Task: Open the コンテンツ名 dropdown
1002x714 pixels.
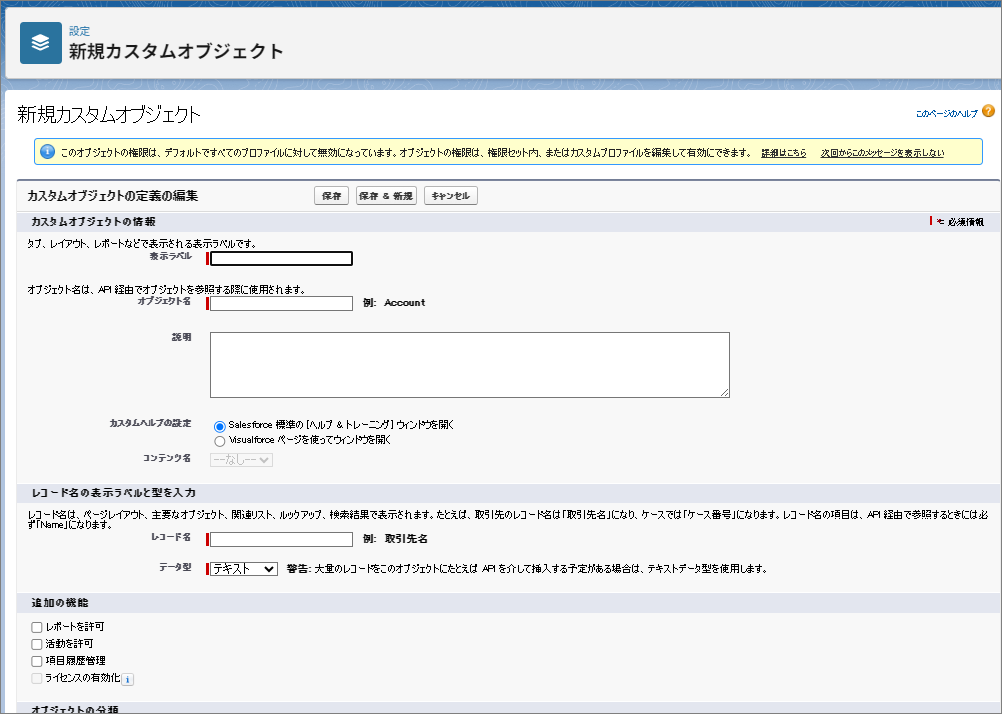Action: coord(241,459)
